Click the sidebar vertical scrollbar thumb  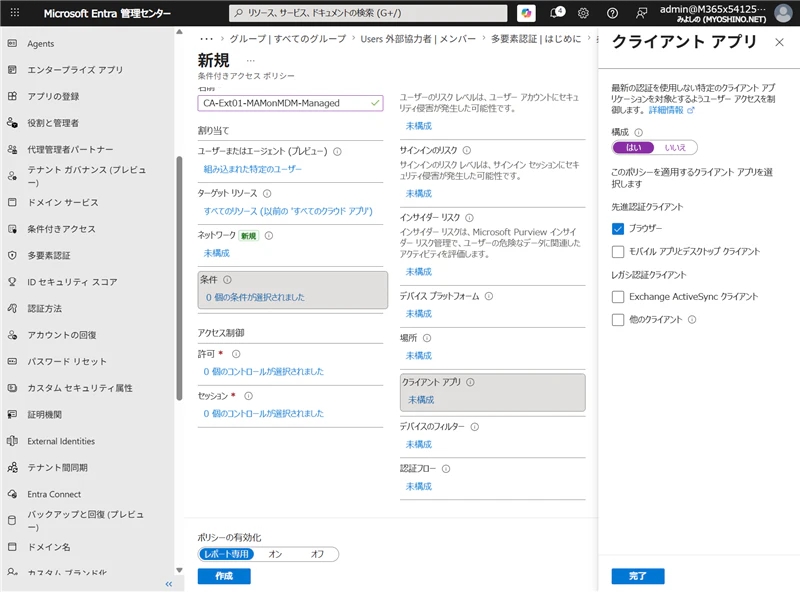tap(179, 278)
